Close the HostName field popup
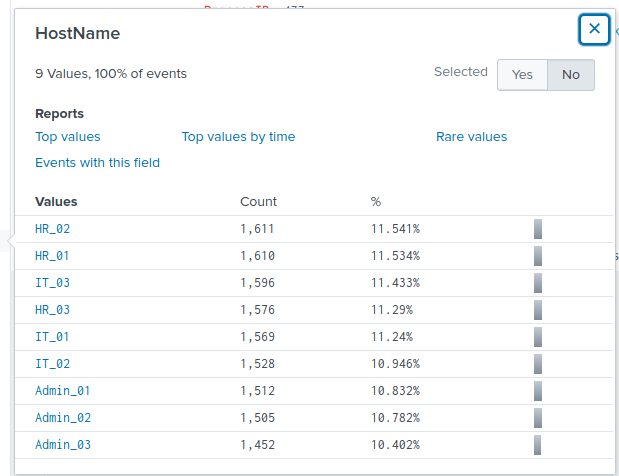This screenshot has width=619, height=476. coord(594,29)
